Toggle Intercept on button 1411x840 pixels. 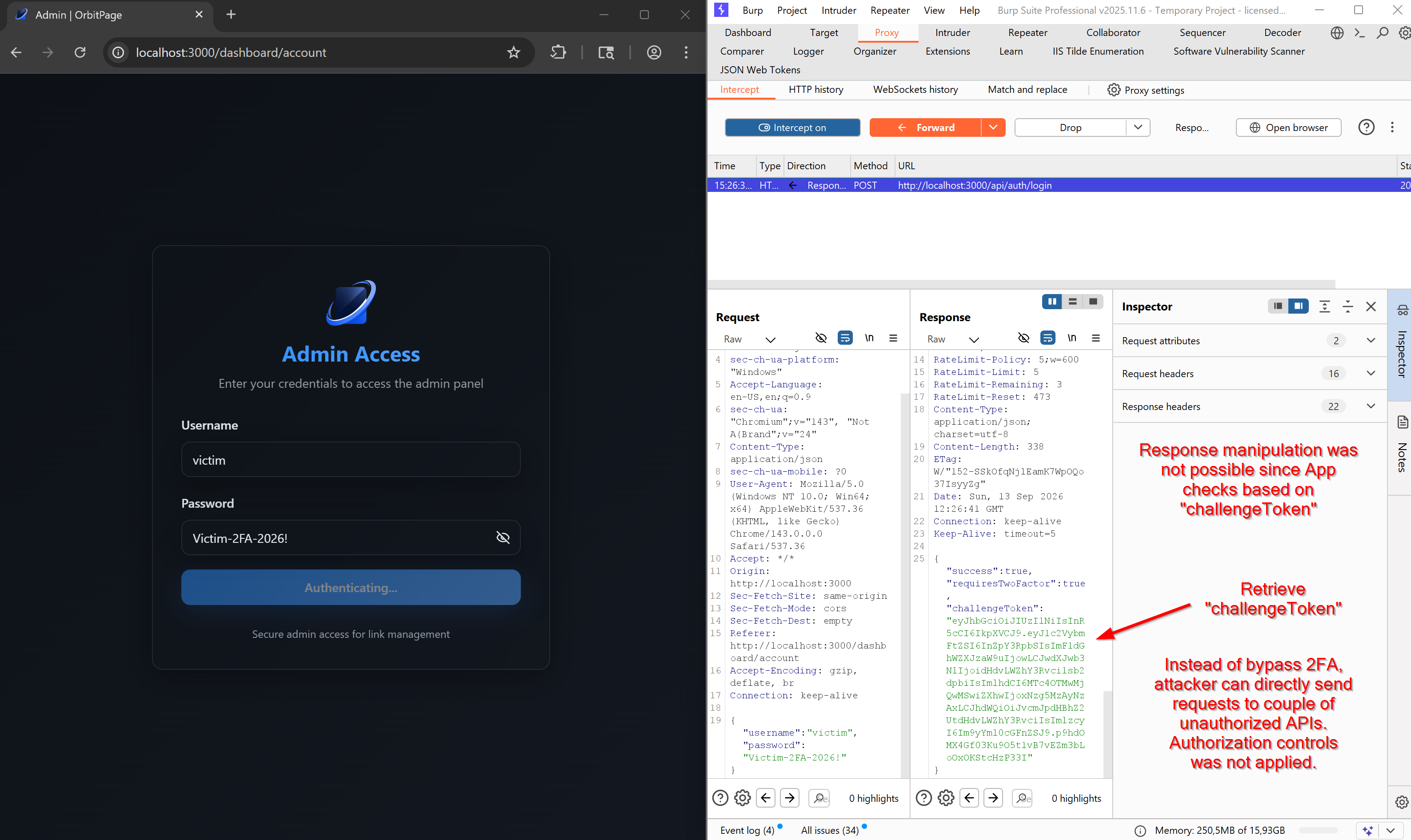pos(792,127)
